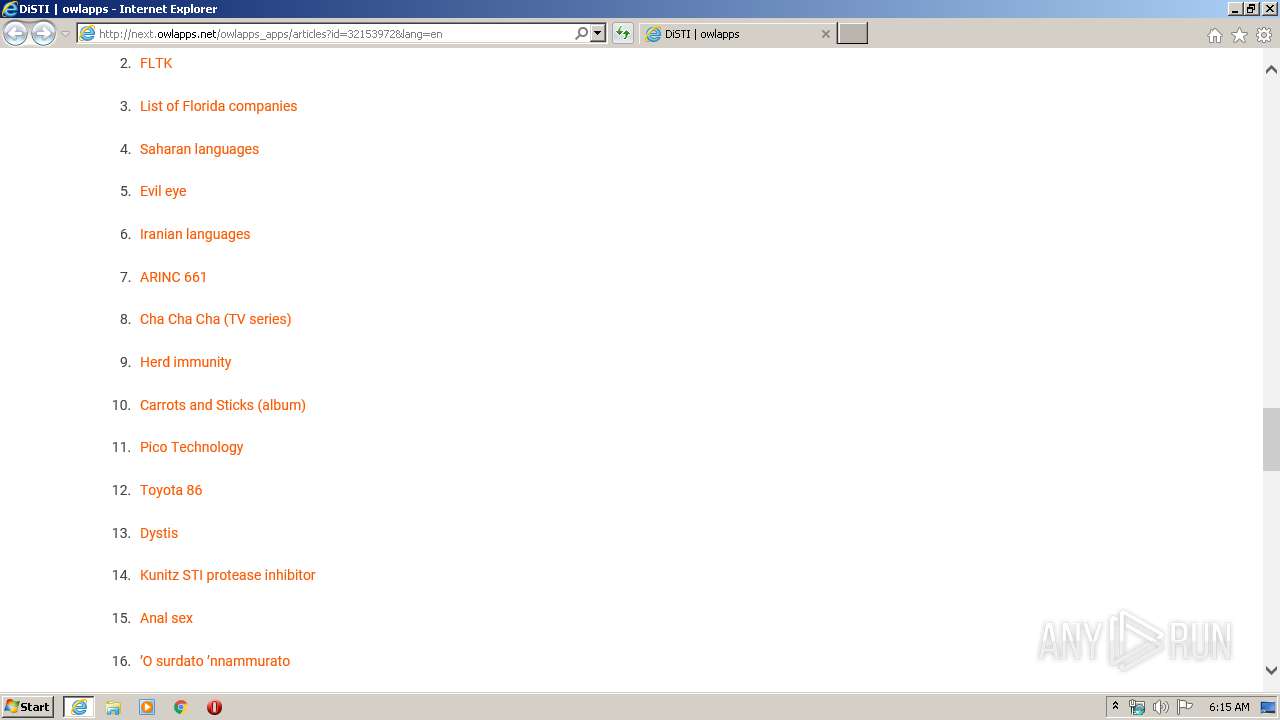Click the volume speaker tray icon
The height and width of the screenshot is (720, 1280).
[1161, 707]
